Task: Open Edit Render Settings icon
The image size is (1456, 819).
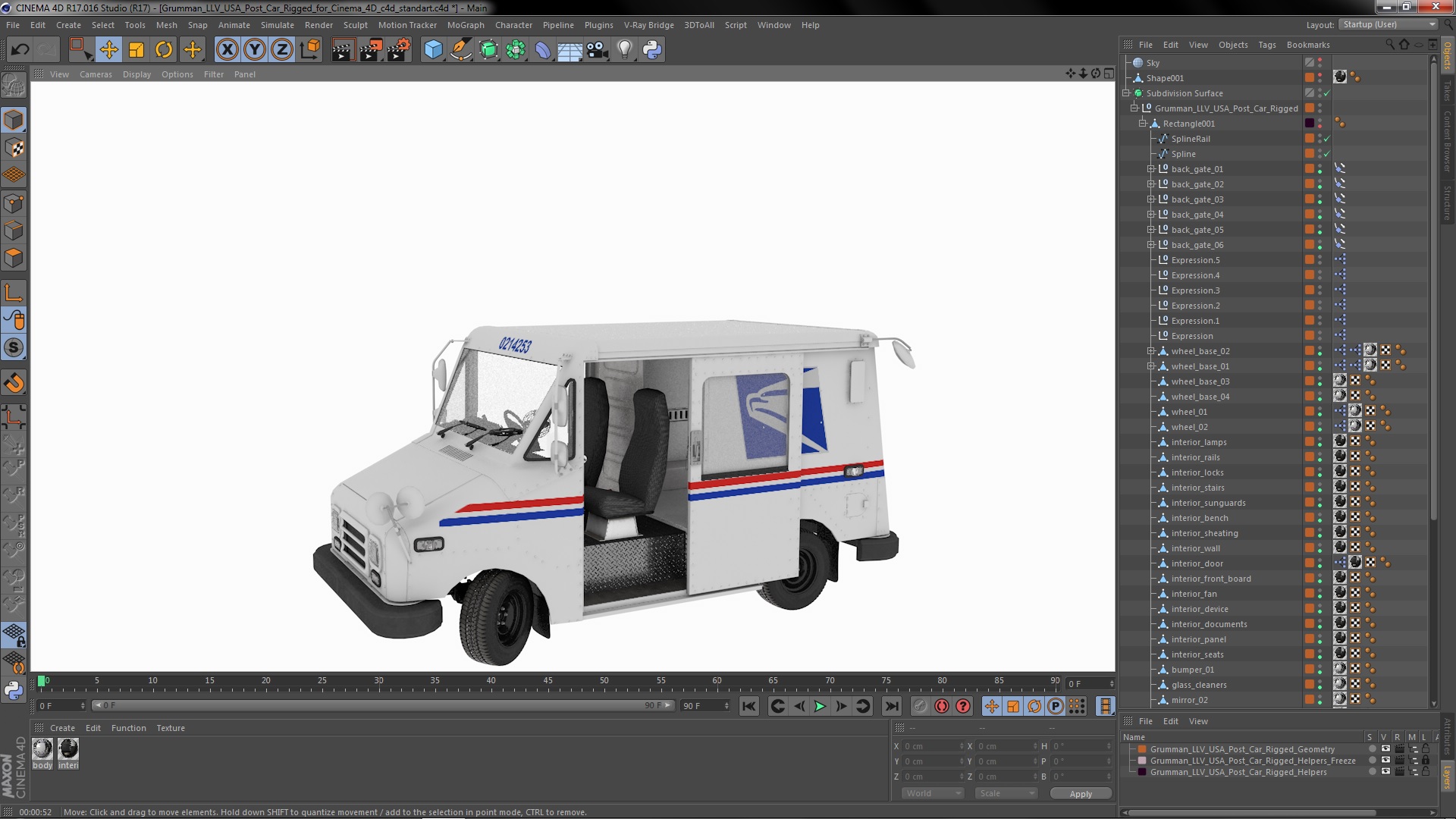Action: tap(399, 50)
